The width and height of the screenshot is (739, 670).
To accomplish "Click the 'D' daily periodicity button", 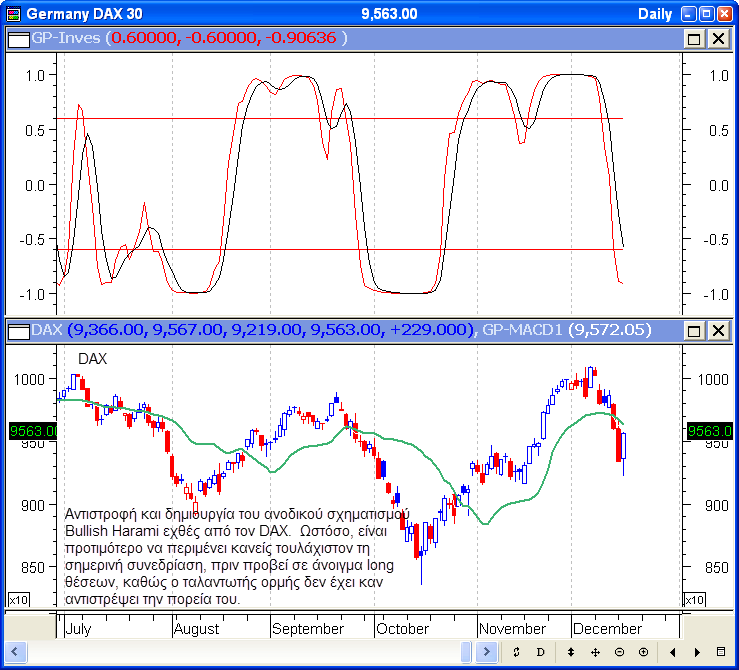I will click(x=541, y=652).
